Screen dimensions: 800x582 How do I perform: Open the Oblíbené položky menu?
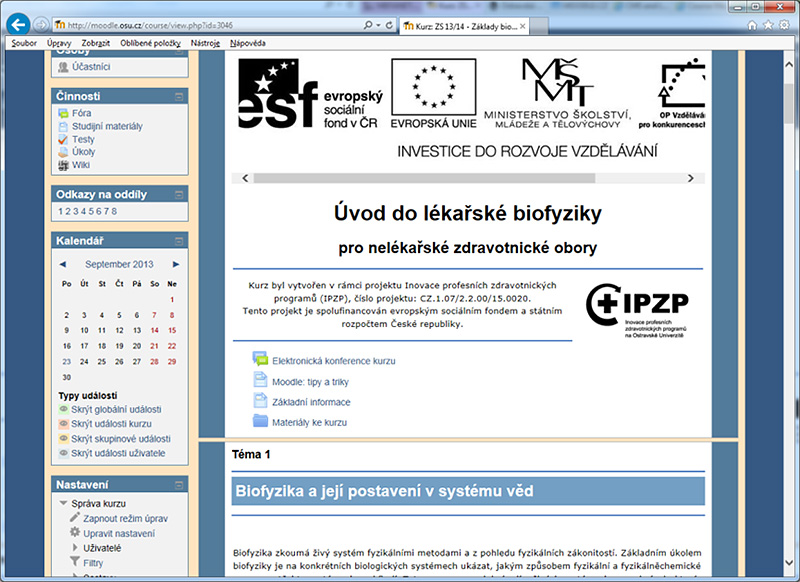point(151,43)
